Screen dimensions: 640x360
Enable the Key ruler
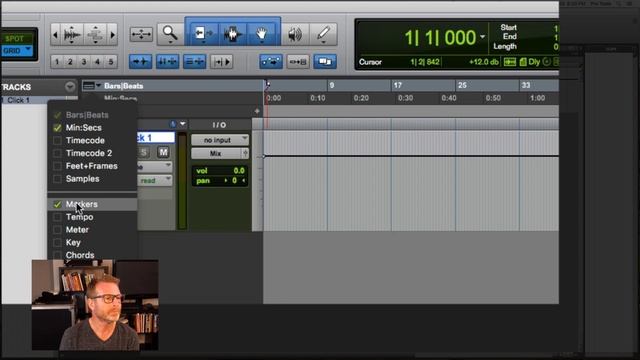pyautogui.click(x=57, y=242)
